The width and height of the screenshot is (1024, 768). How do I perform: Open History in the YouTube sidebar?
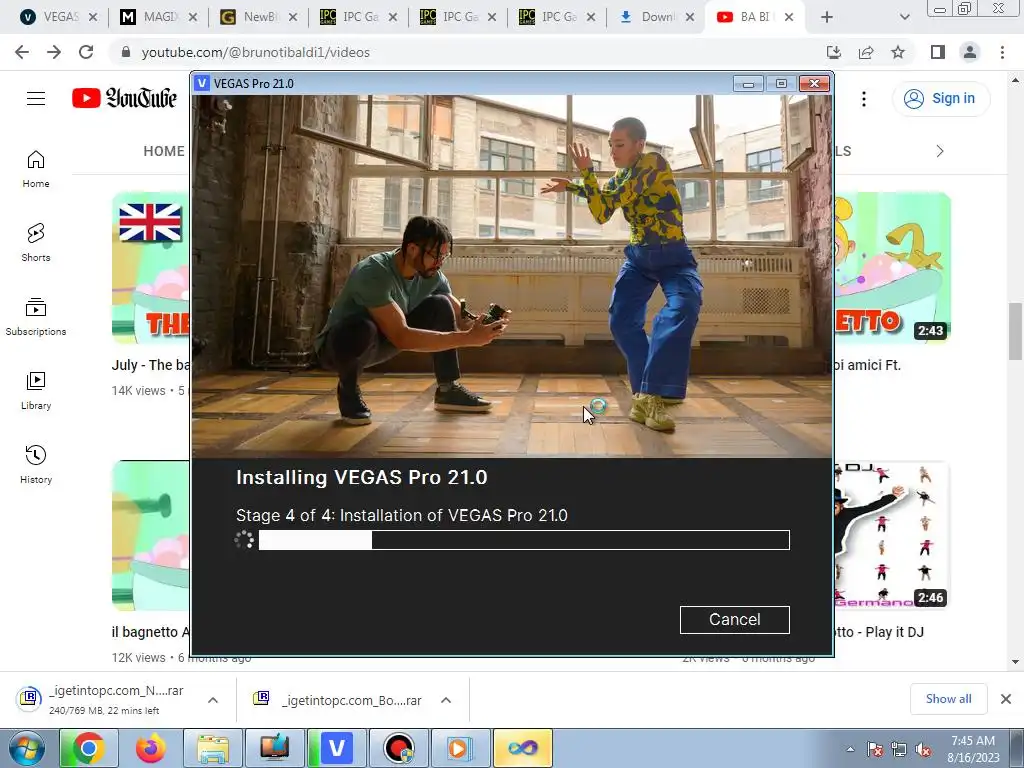[36, 464]
